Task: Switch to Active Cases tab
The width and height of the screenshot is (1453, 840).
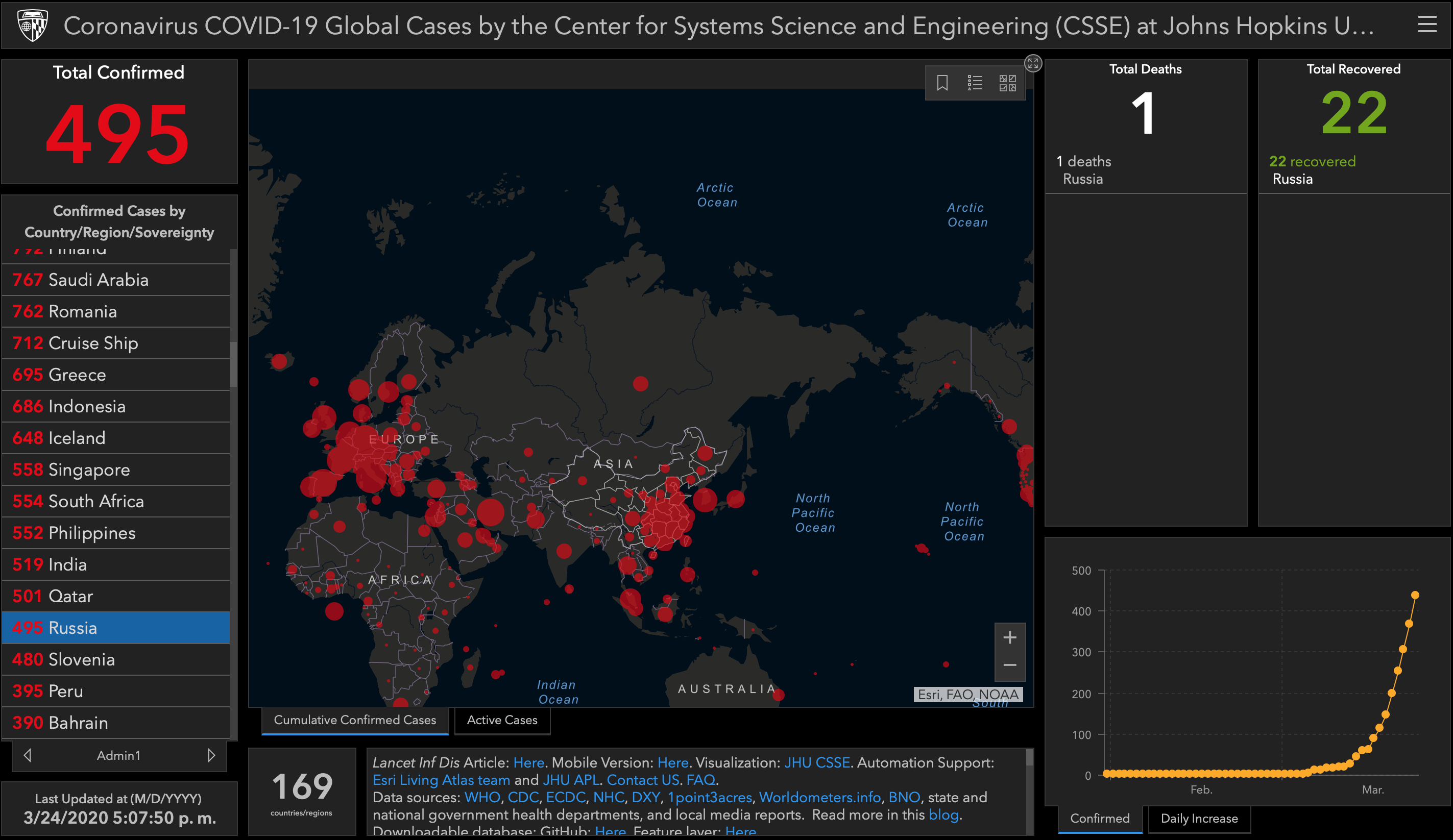Action: coord(502,720)
